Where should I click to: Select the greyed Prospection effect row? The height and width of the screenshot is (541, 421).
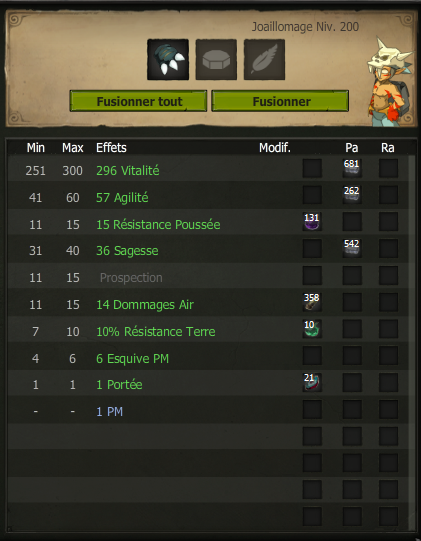point(208,277)
